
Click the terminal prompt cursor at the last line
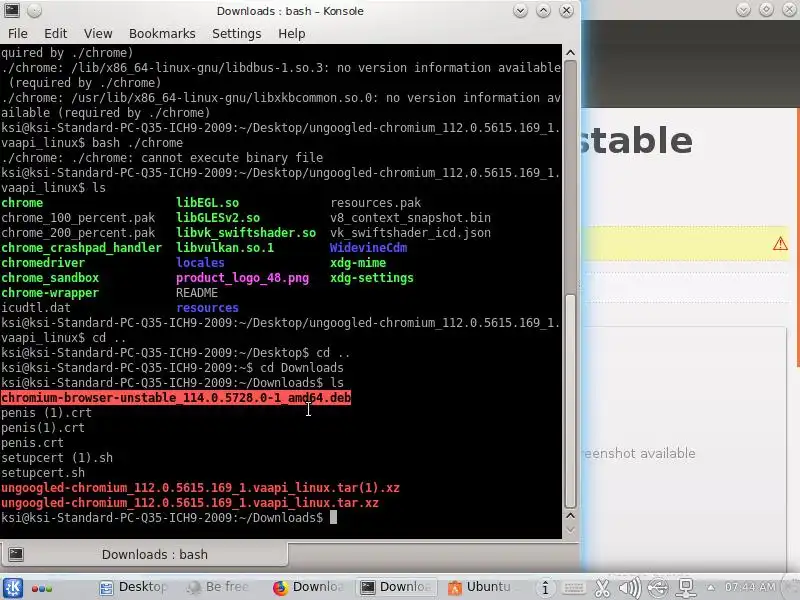[333, 517]
